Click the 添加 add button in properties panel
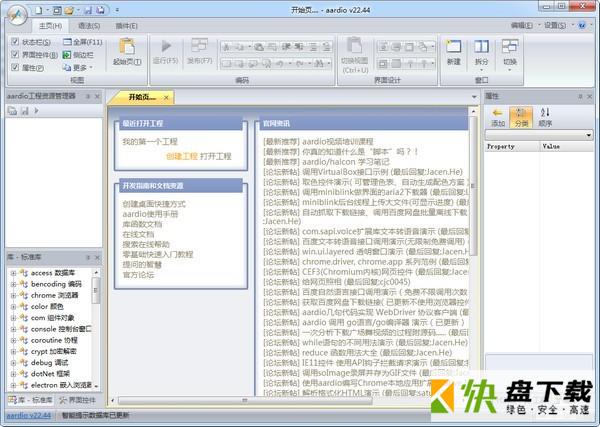Viewport: 600px width, 427px height. (x=498, y=117)
